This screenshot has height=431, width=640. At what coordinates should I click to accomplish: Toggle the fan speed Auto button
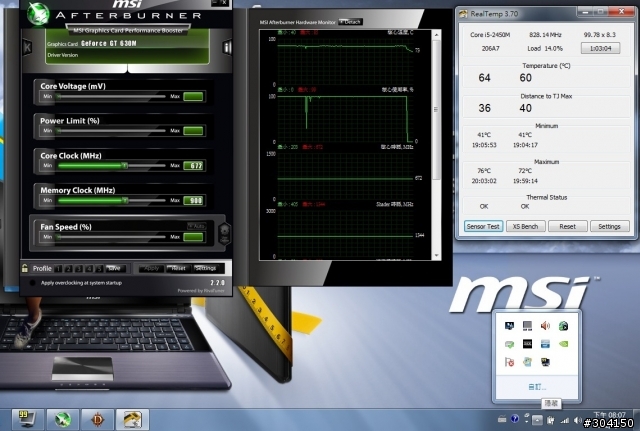pos(196,226)
